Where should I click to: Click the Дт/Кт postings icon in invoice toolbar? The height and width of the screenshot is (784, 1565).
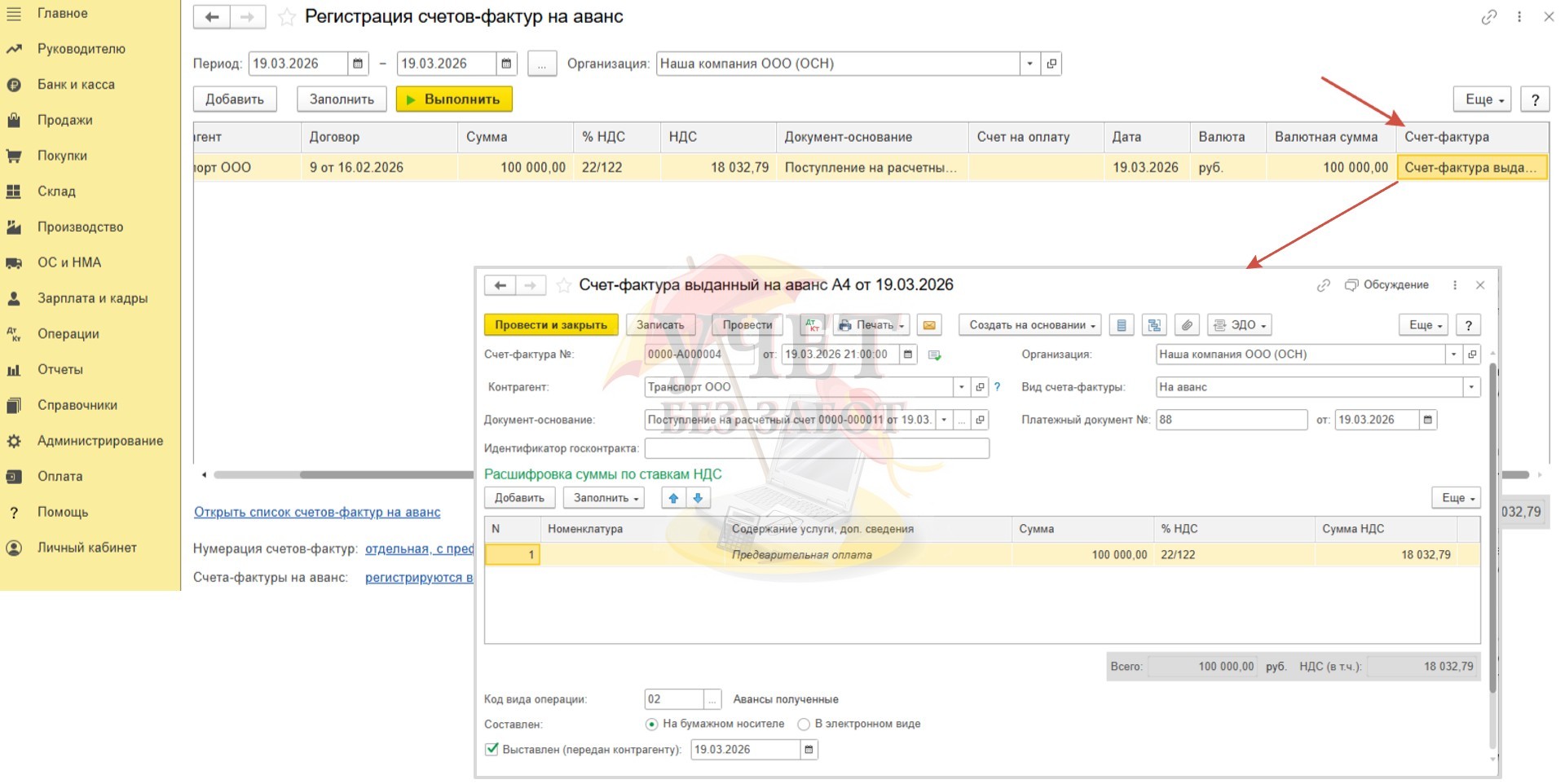pos(813,325)
